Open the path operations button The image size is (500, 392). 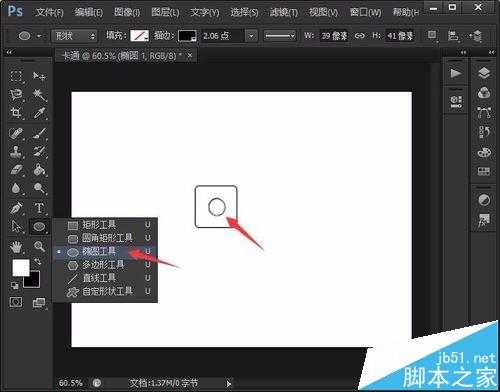[x=432, y=35]
